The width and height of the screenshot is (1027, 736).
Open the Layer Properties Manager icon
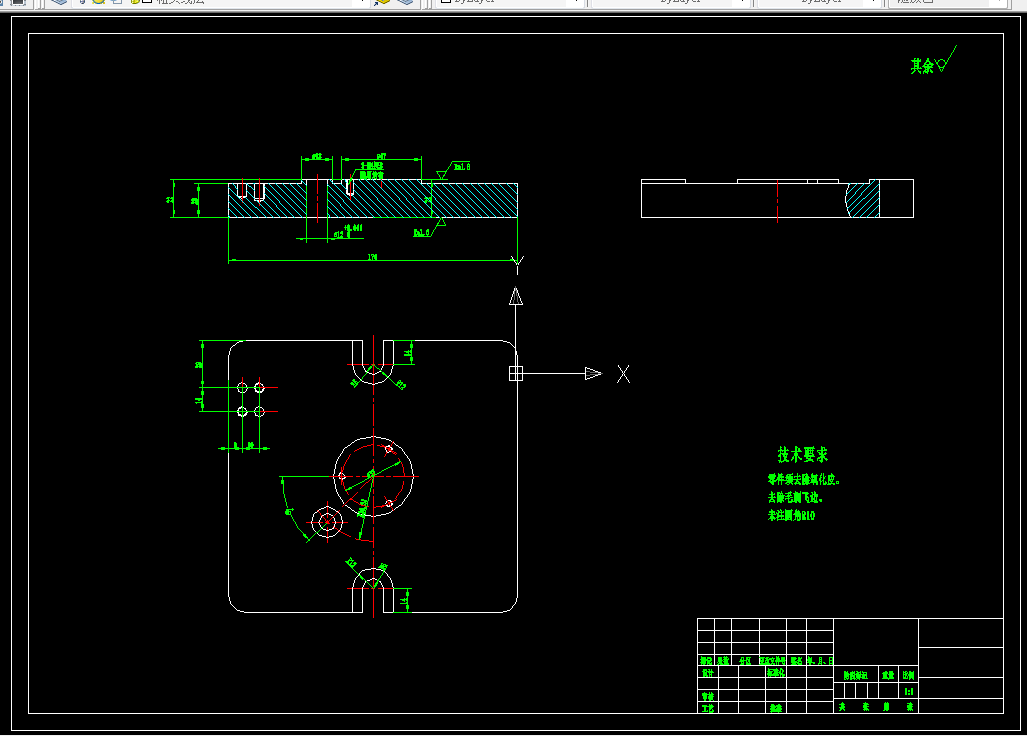[x=59, y=1]
